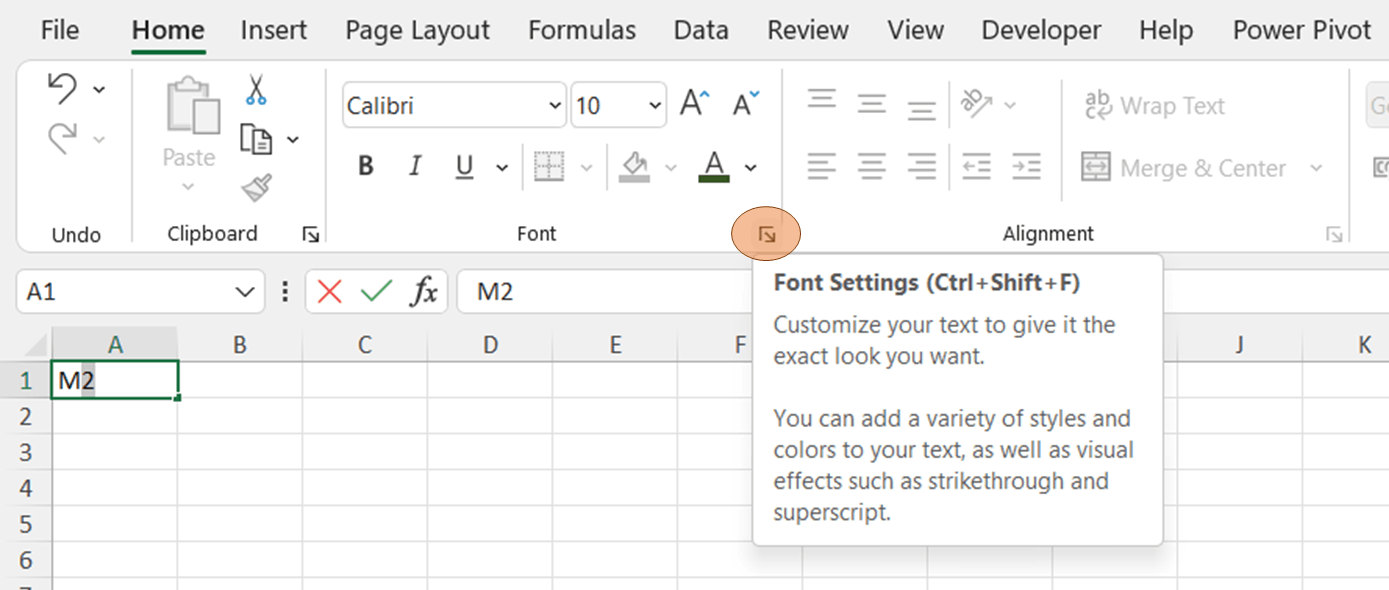1389x590 pixels.
Task: Toggle underline formatting
Action: [464, 167]
